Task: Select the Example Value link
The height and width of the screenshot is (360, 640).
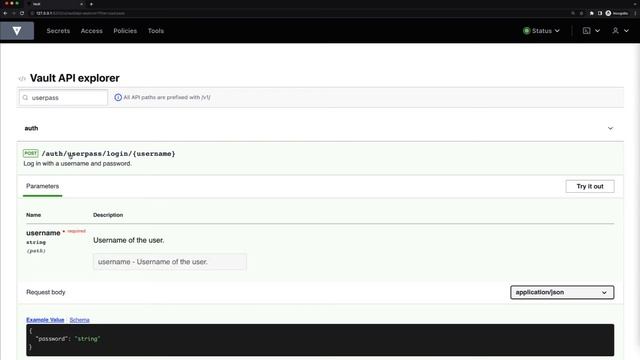Action: point(45,320)
